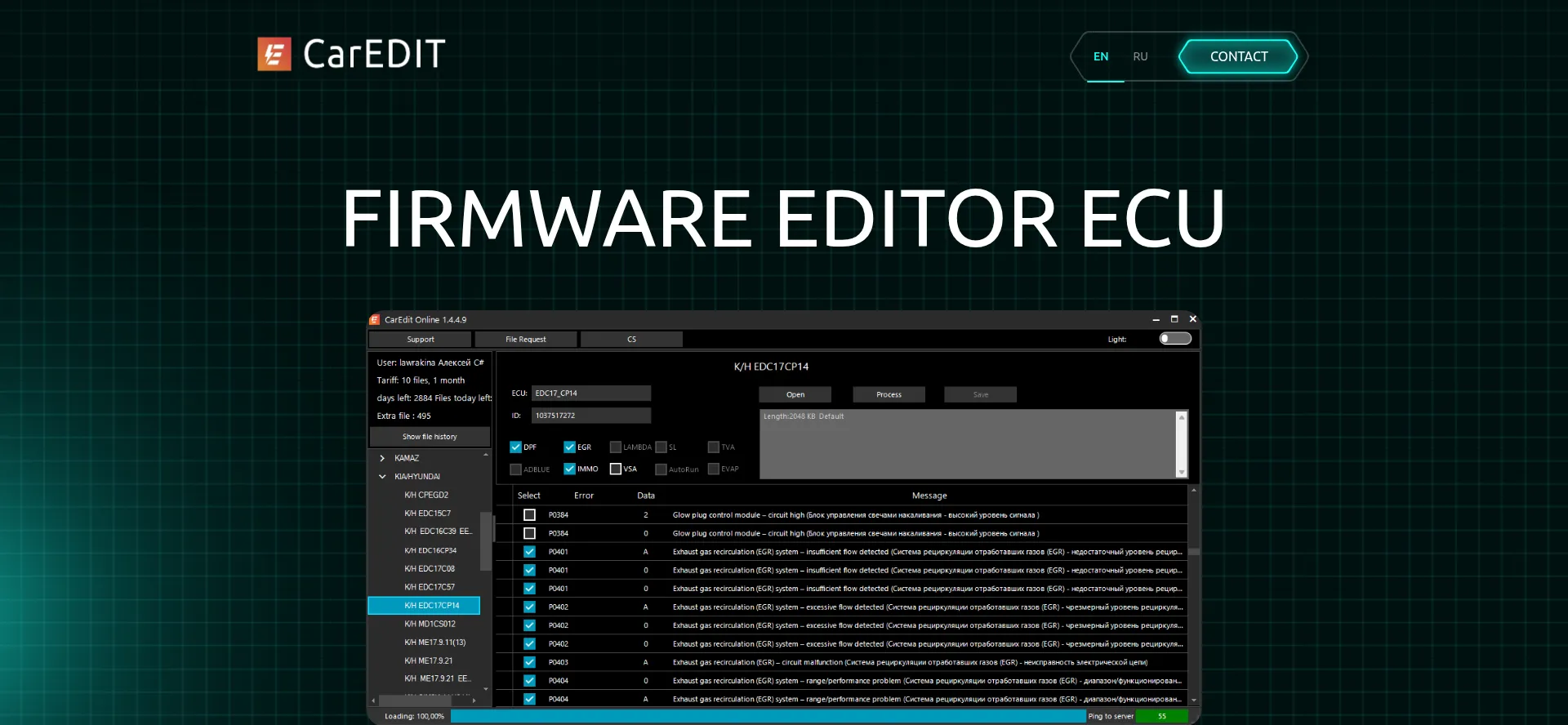Click the CarEdit Online title bar icon
The width and height of the screenshot is (1568, 725).
click(375, 320)
